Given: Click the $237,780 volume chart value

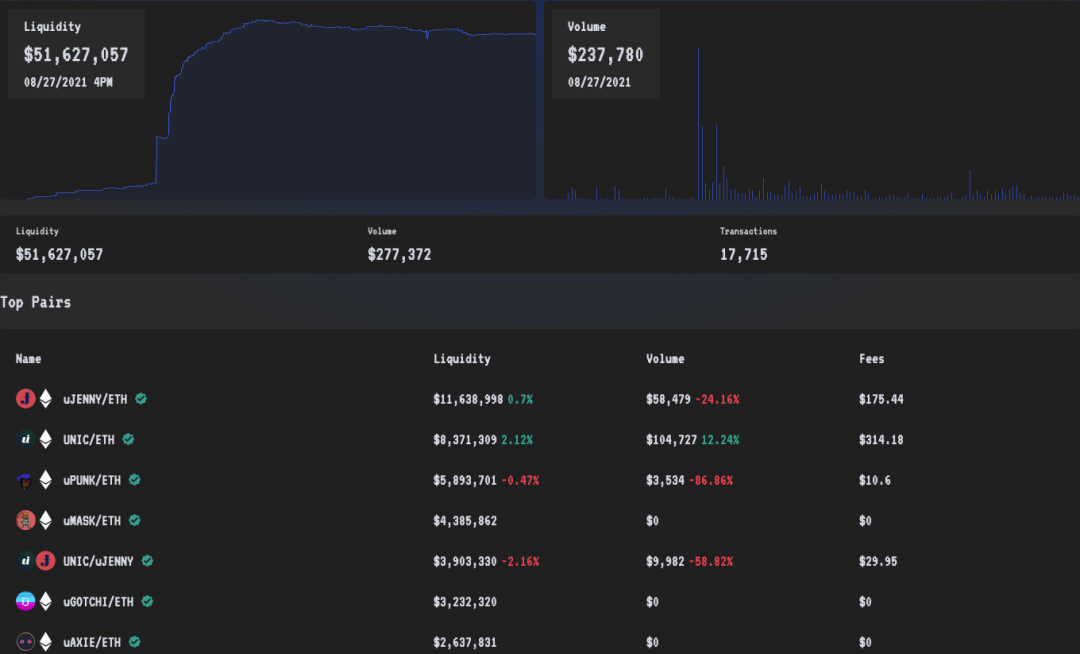Looking at the screenshot, I should coord(605,55).
